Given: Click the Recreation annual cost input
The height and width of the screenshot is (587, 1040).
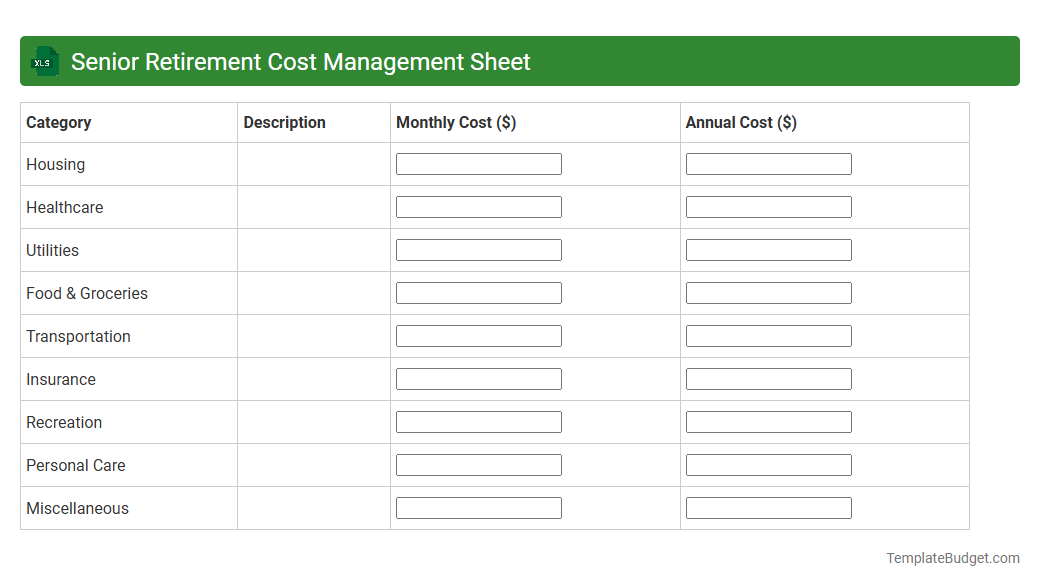Looking at the screenshot, I should click(768, 421).
